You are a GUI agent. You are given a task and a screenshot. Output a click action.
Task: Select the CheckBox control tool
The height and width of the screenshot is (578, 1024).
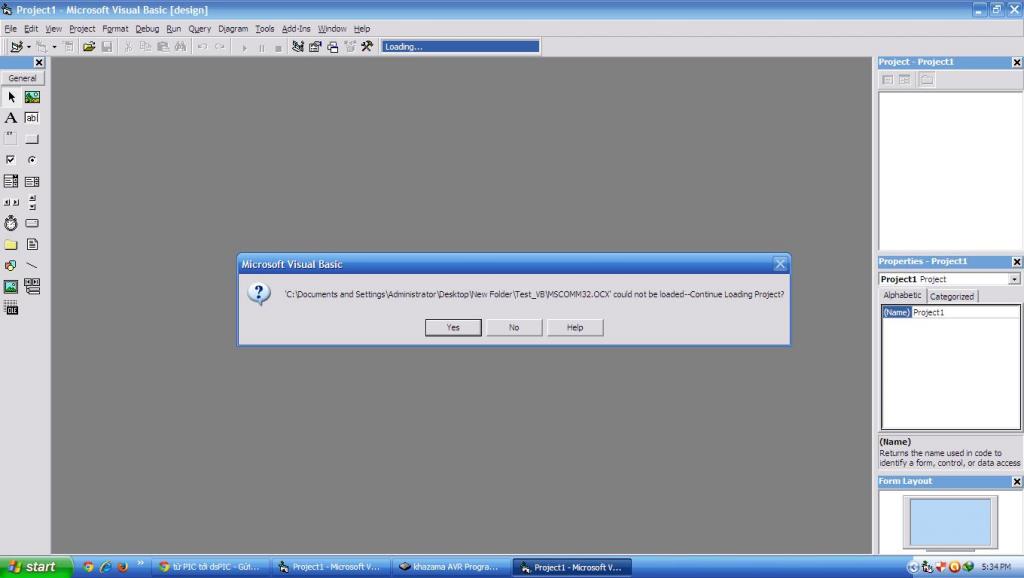tap(11, 160)
